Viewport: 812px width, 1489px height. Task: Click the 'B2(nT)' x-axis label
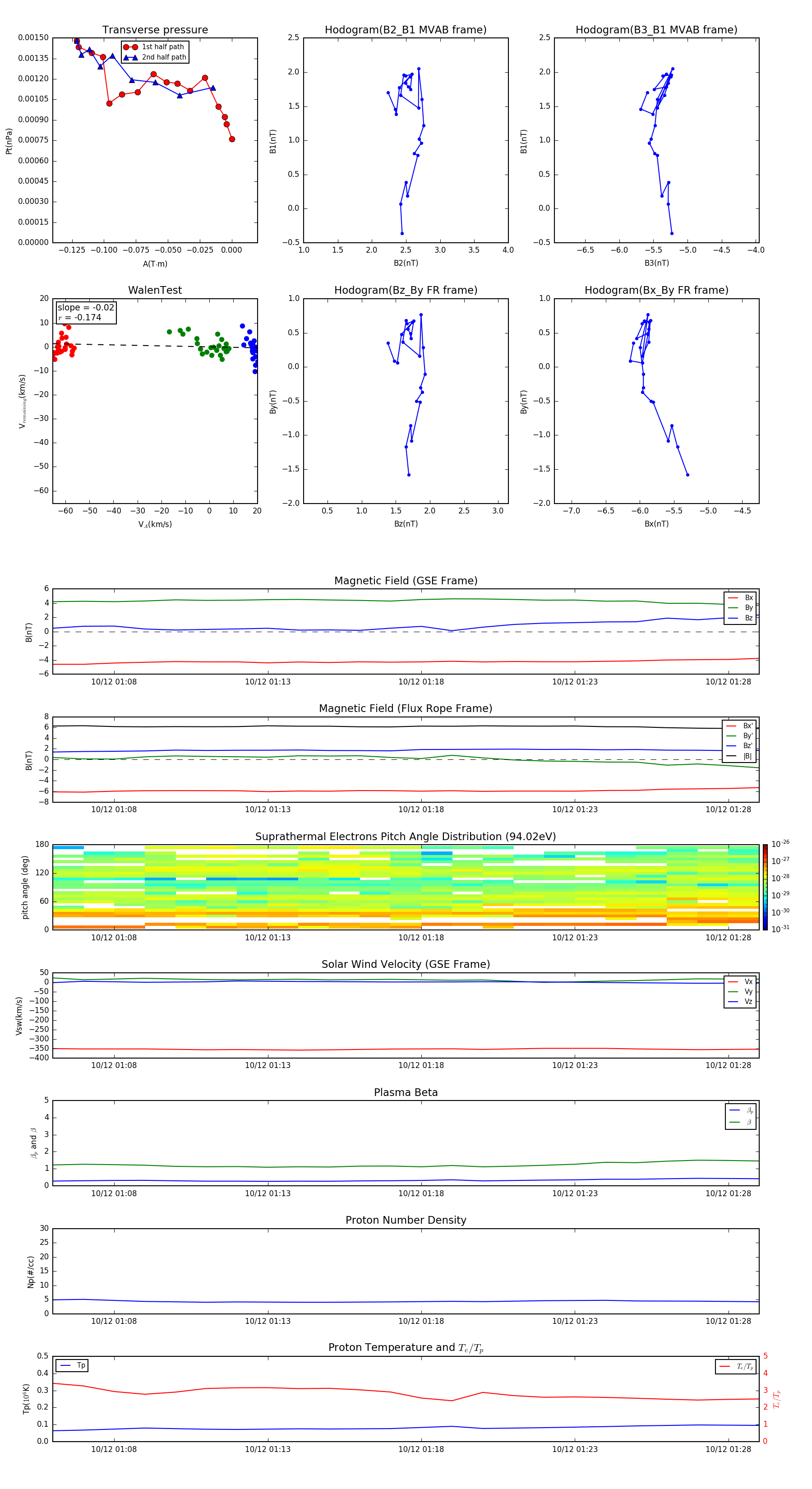click(406, 263)
